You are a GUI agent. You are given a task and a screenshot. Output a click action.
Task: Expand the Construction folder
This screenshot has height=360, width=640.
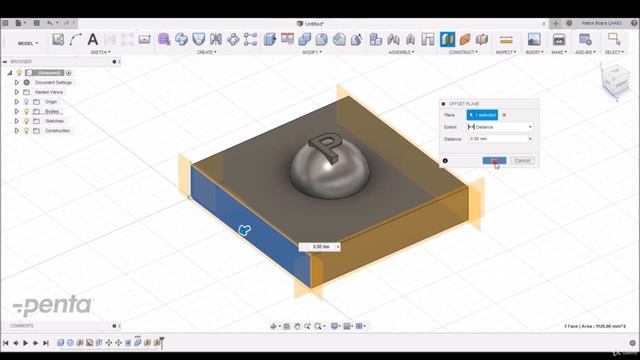point(17,131)
